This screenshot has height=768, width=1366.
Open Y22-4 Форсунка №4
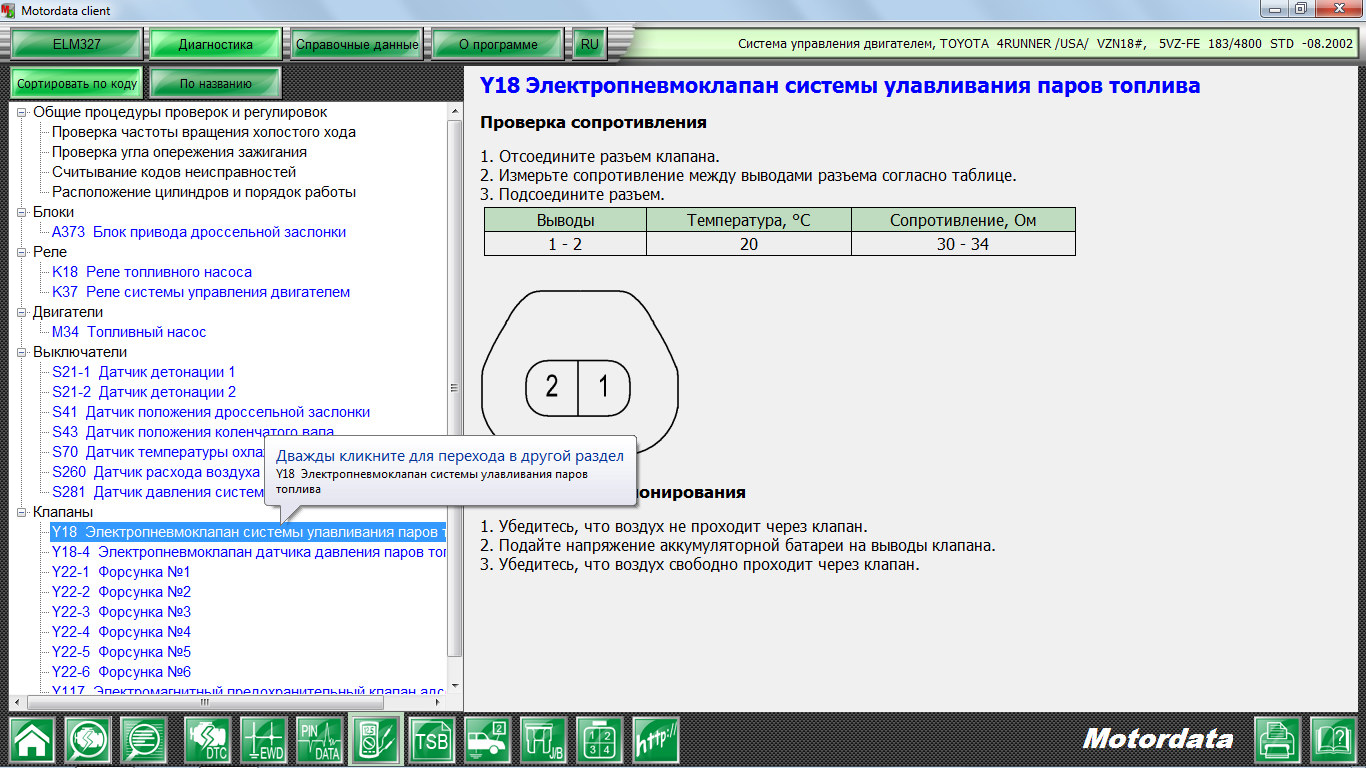[121, 632]
